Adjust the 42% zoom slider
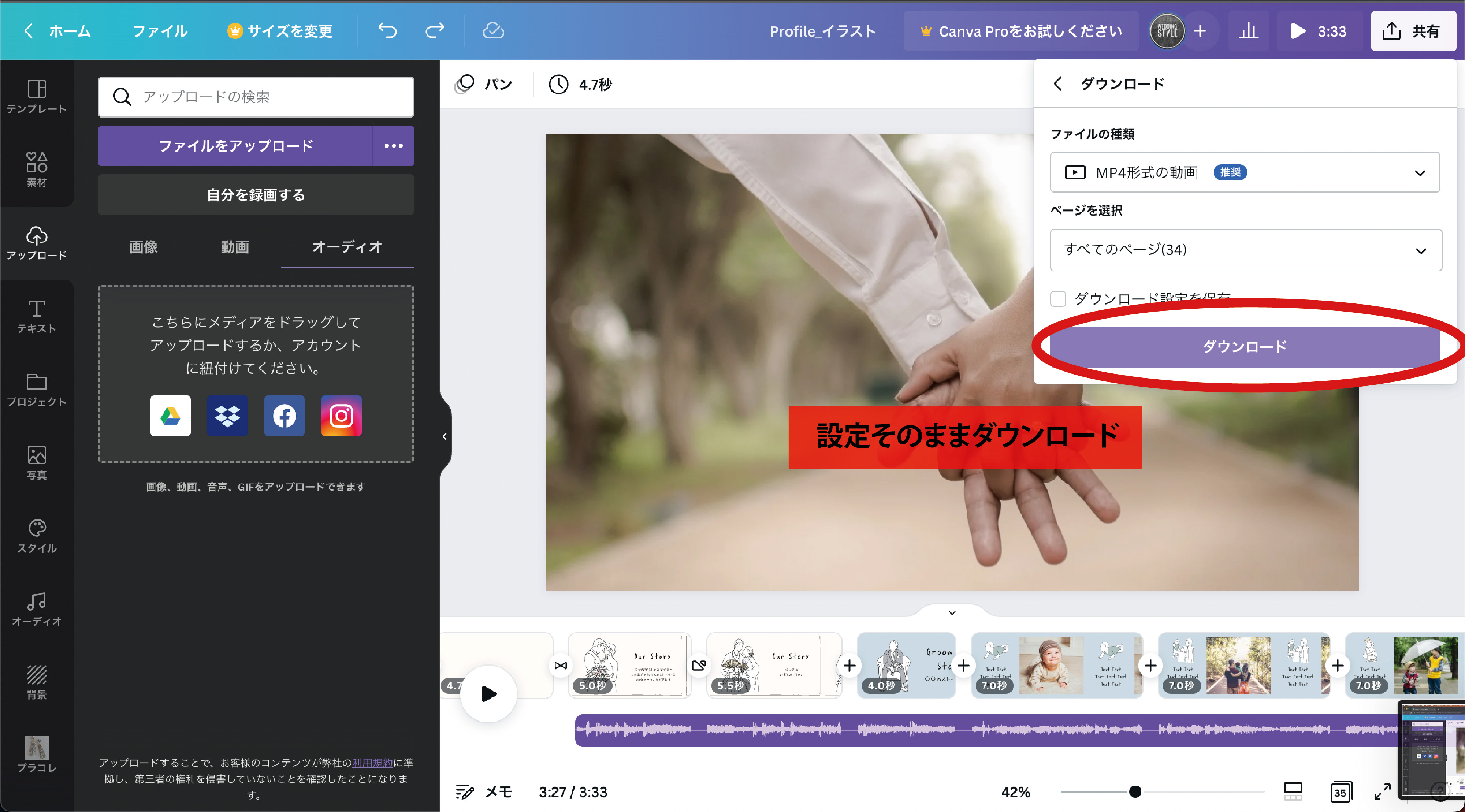The height and width of the screenshot is (812, 1465). [x=1135, y=791]
